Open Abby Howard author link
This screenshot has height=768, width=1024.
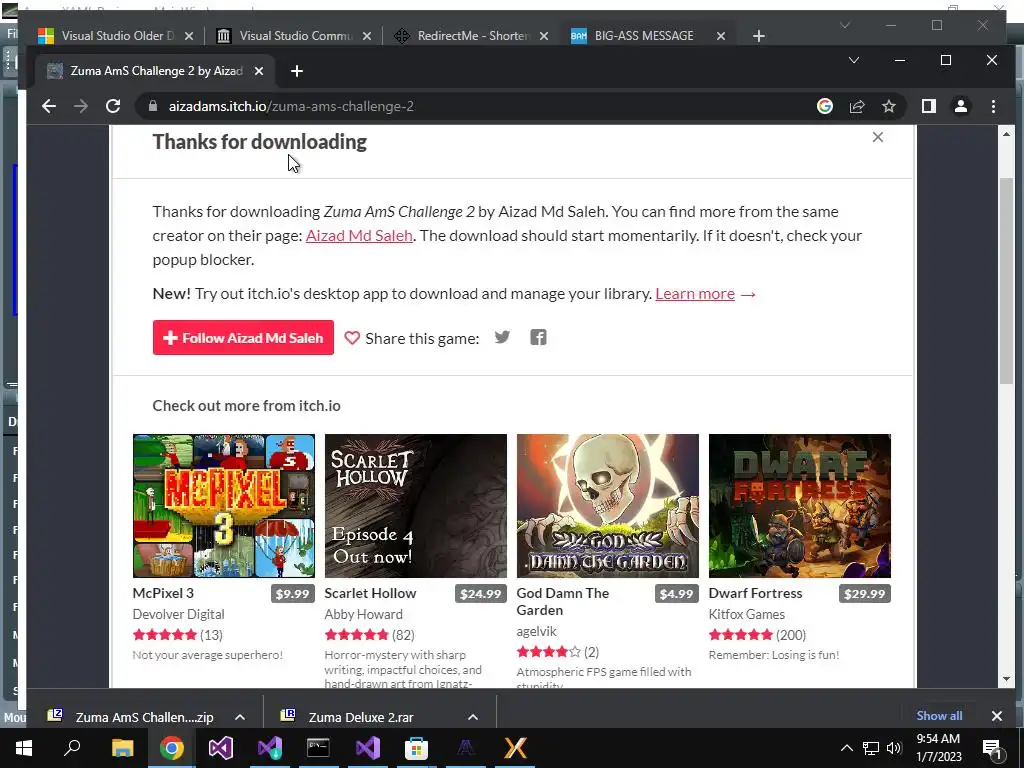click(x=363, y=615)
